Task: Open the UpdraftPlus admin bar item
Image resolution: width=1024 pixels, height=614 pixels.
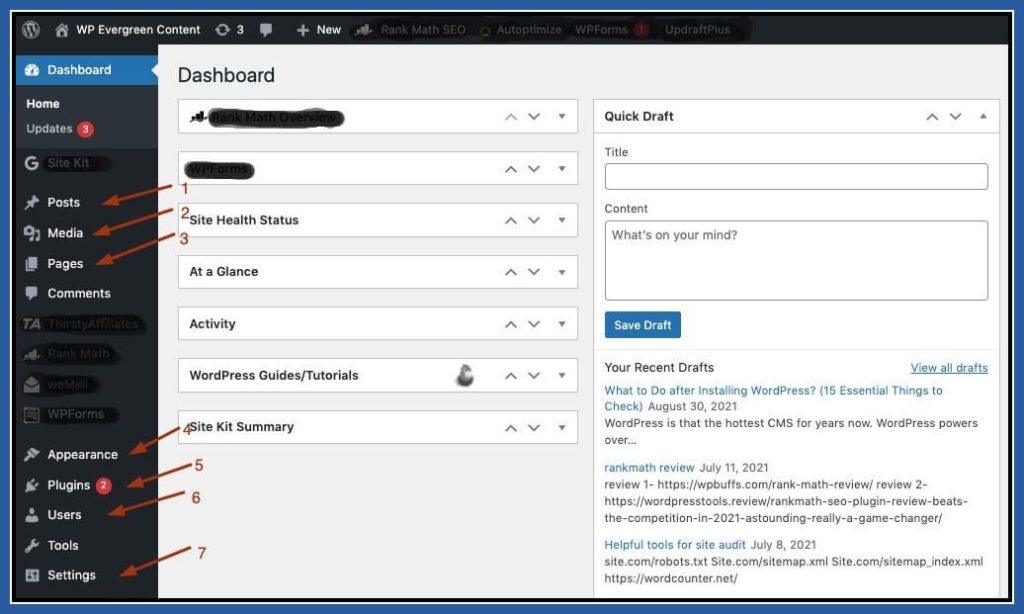Action: coord(697,30)
